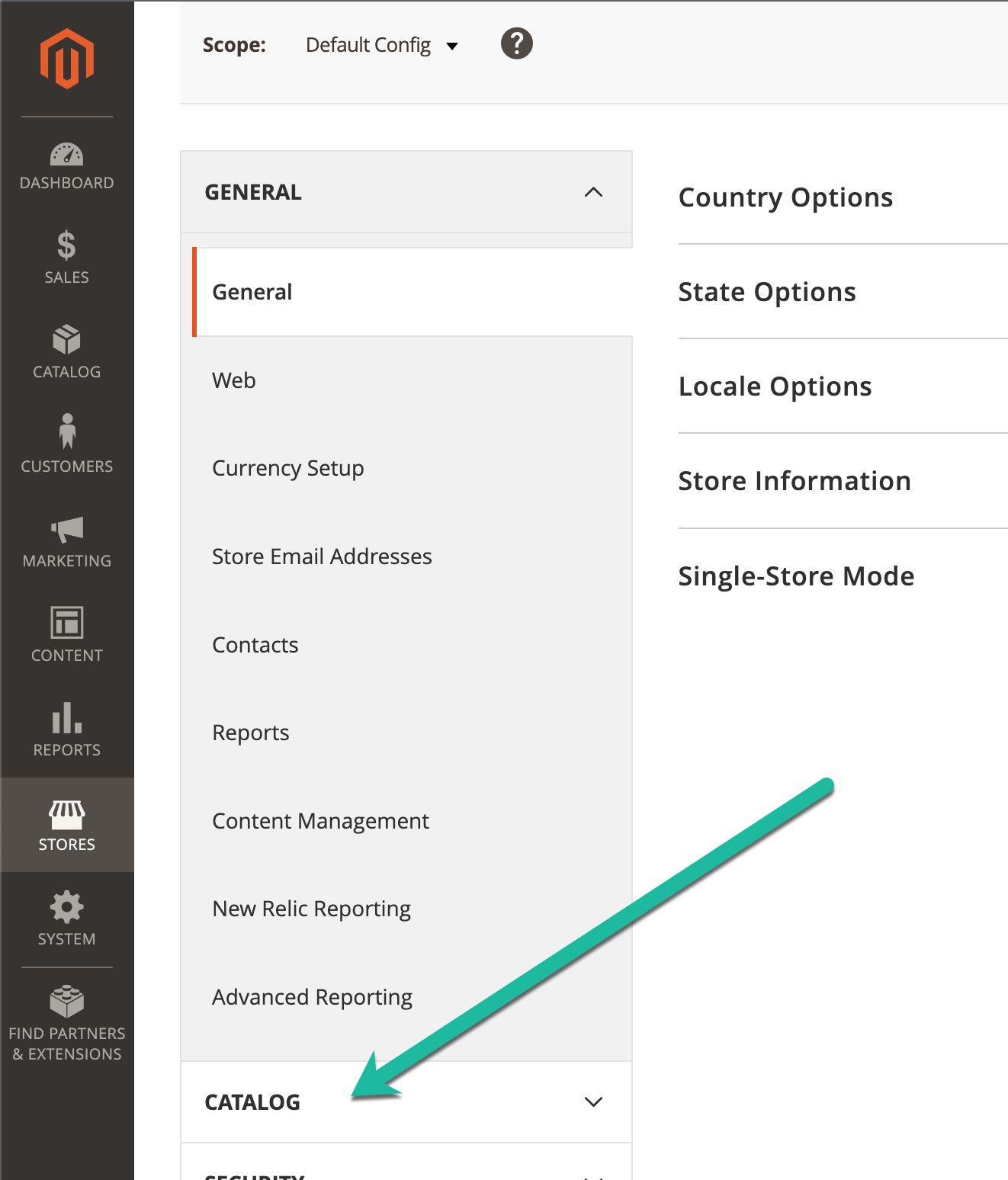The height and width of the screenshot is (1180, 1008).
Task: Click the Customers sidebar icon
Action: tap(67, 447)
